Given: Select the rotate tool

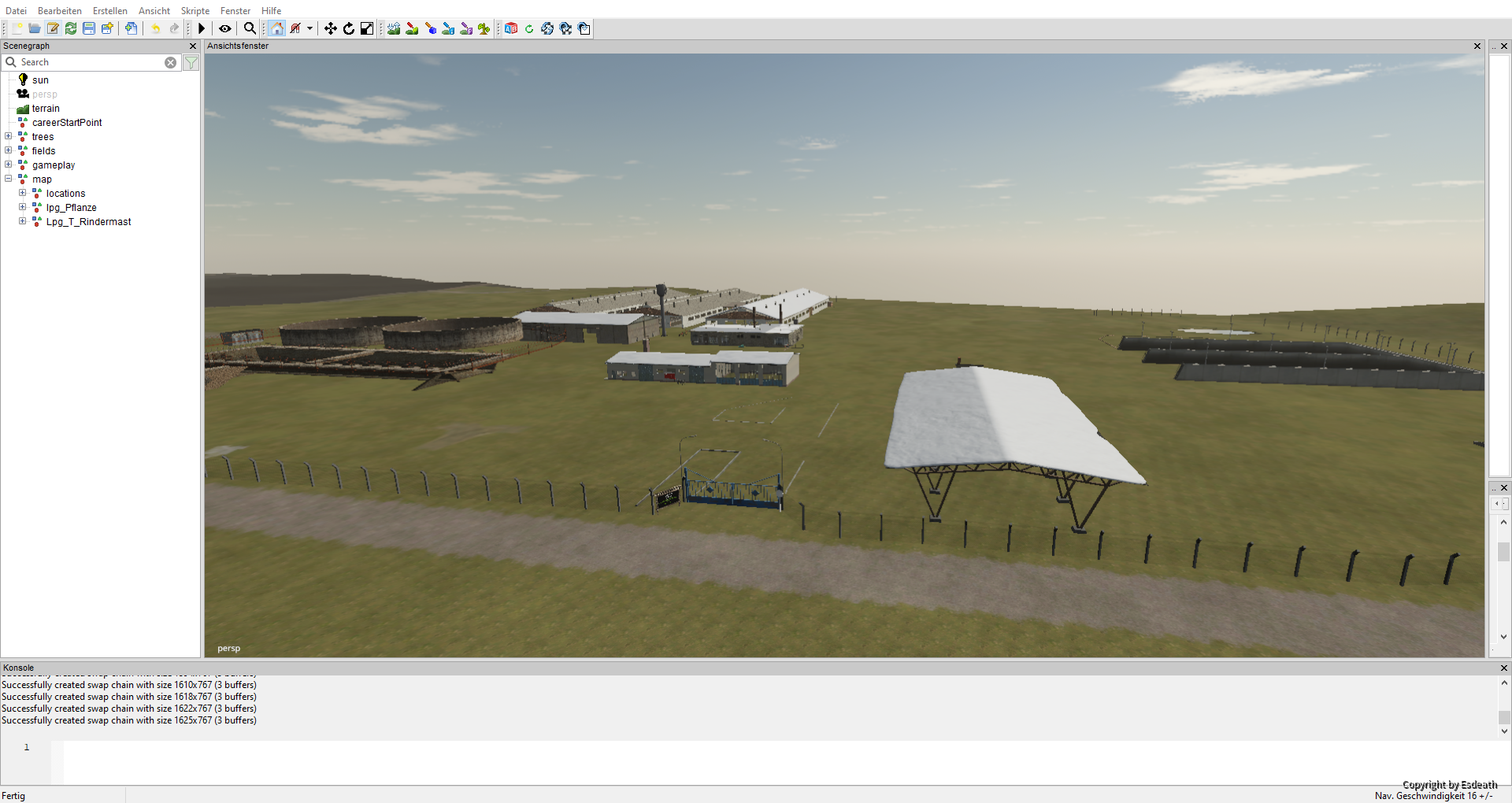Looking at the screenshot, I should click(349, 28).
